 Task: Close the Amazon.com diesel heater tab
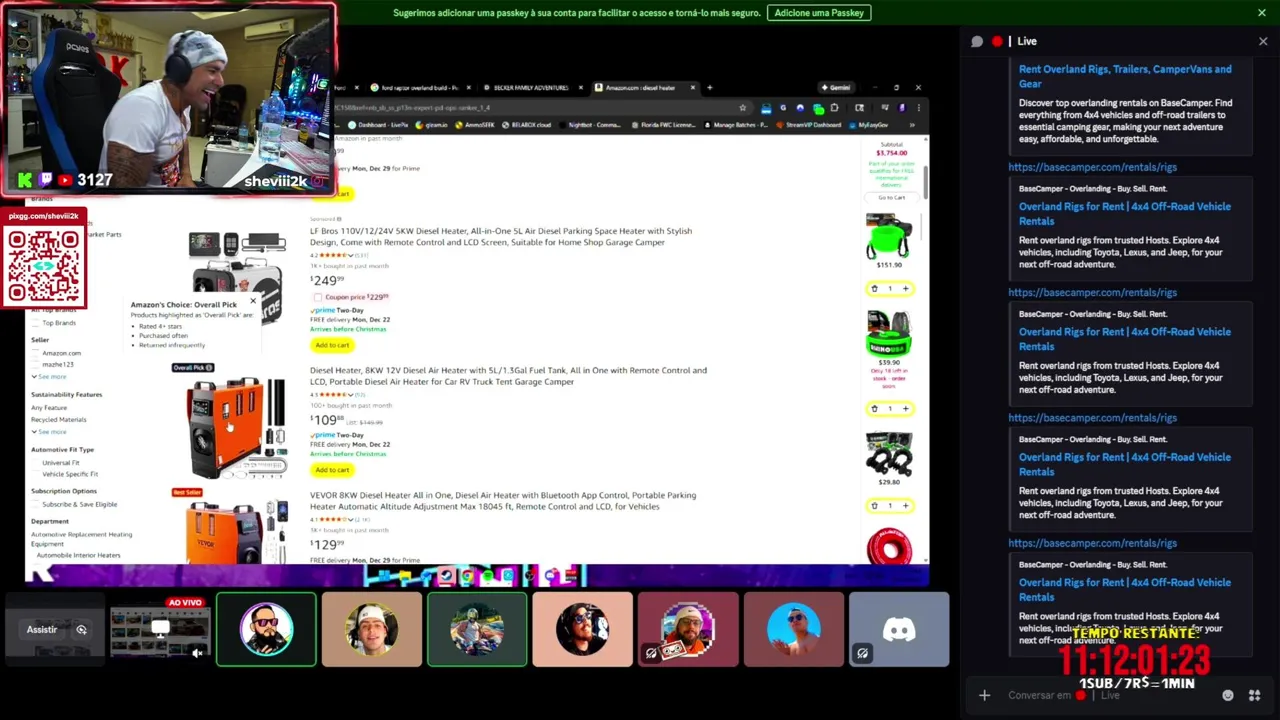[x=692, y=87]
